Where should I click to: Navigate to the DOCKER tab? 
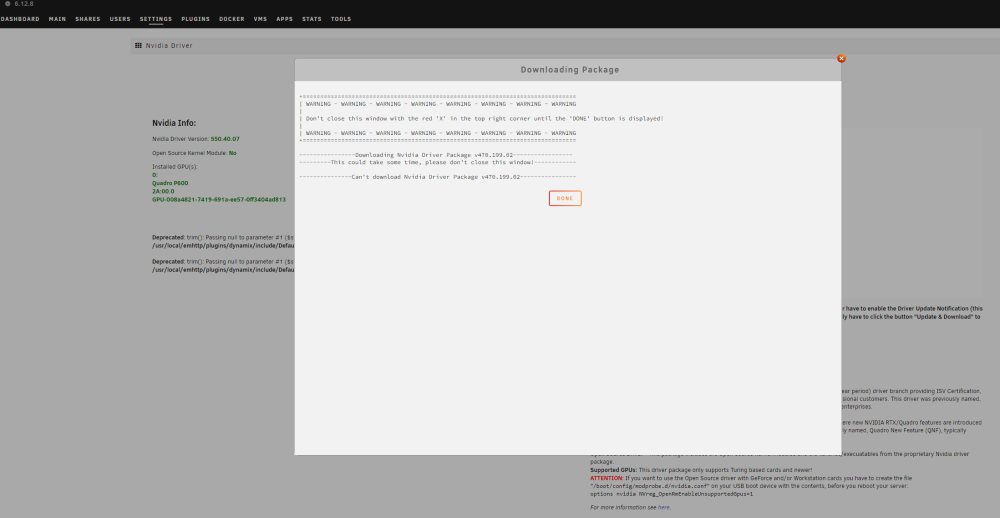[232, 19]
